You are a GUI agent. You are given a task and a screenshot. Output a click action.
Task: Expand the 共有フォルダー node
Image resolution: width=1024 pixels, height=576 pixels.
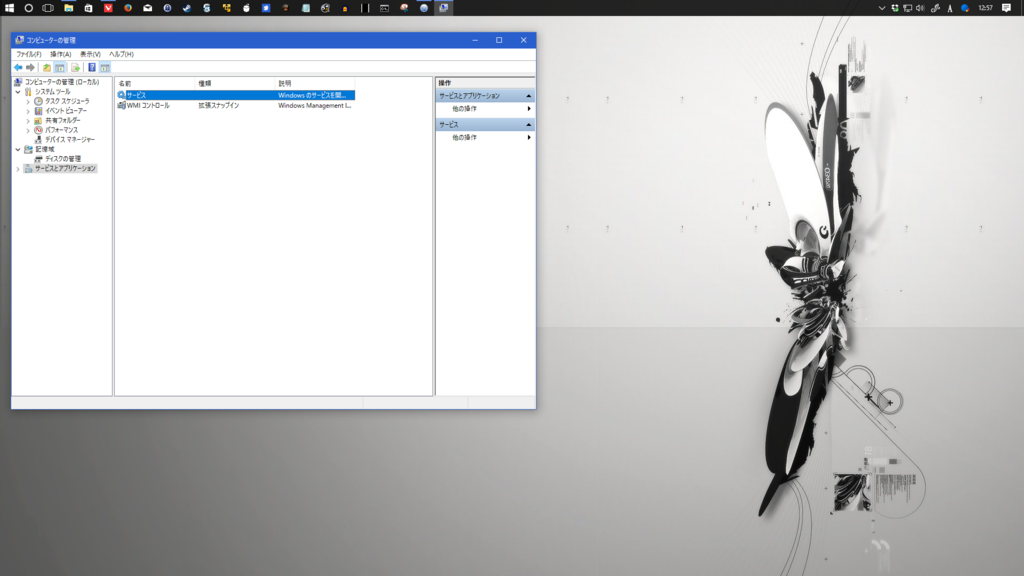28,120
